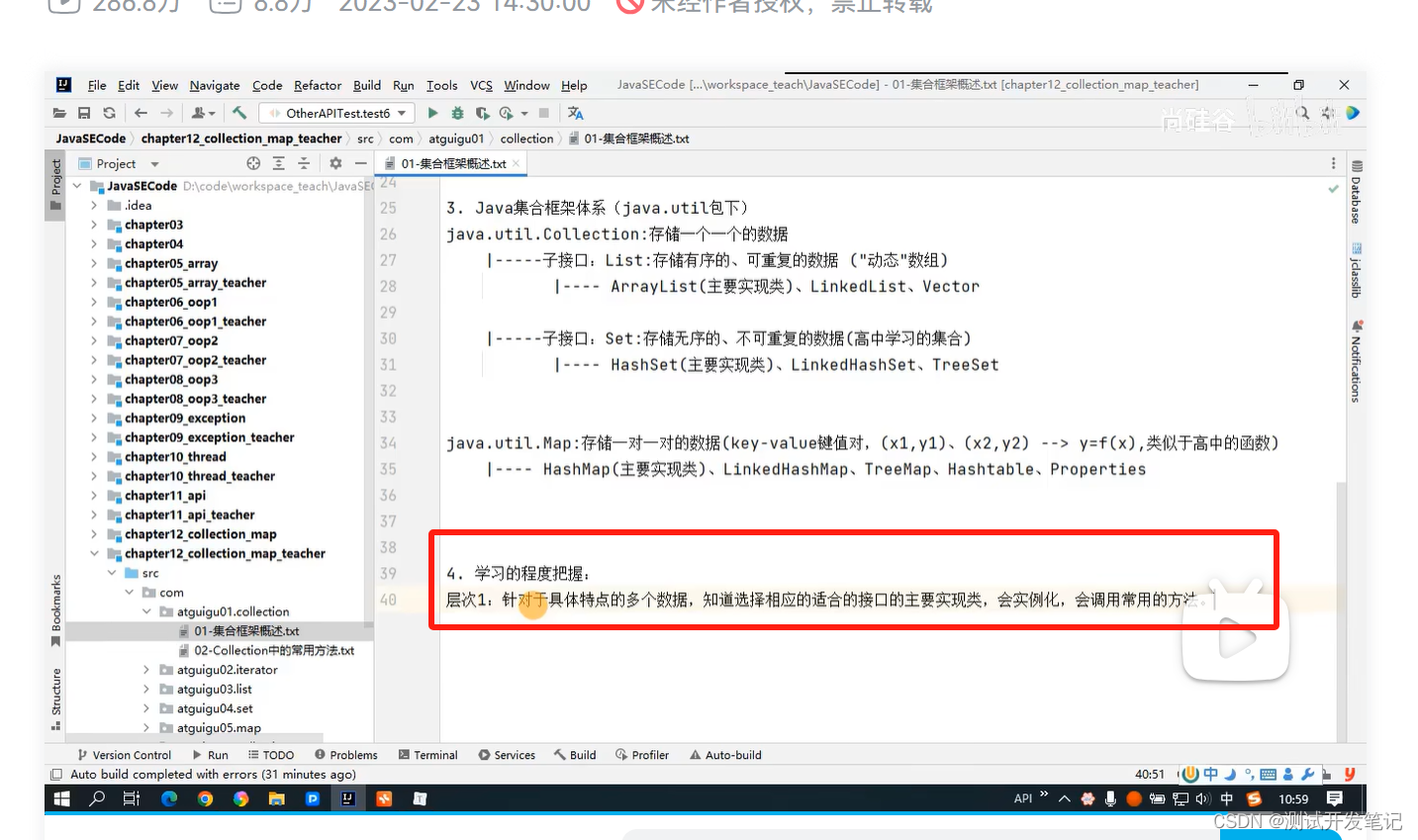Image resolution: width=1418 pixels, height=840 pixels.
Task: Open the Project view mode dropdown
Action: click(119, 163)
